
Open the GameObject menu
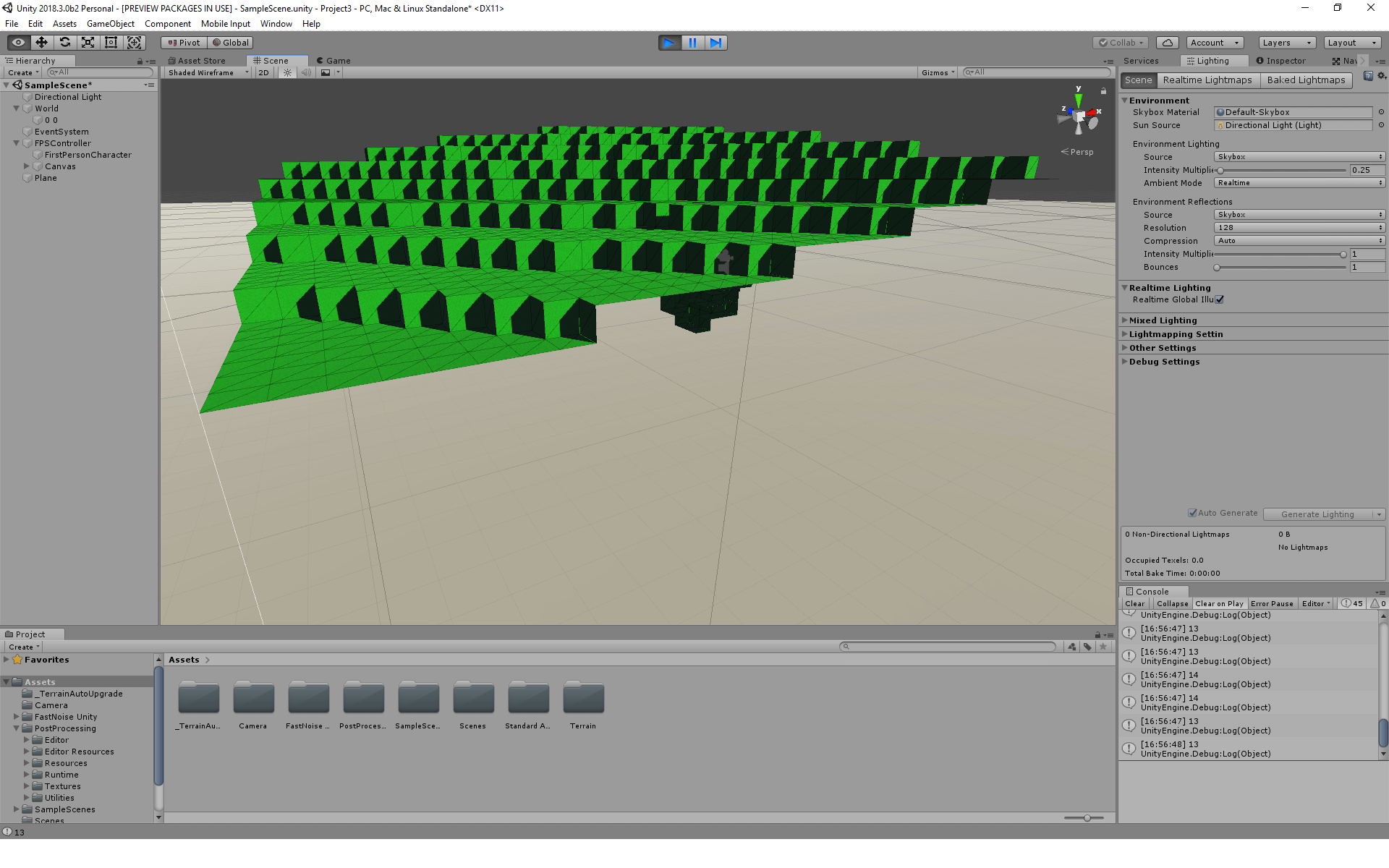110,24
